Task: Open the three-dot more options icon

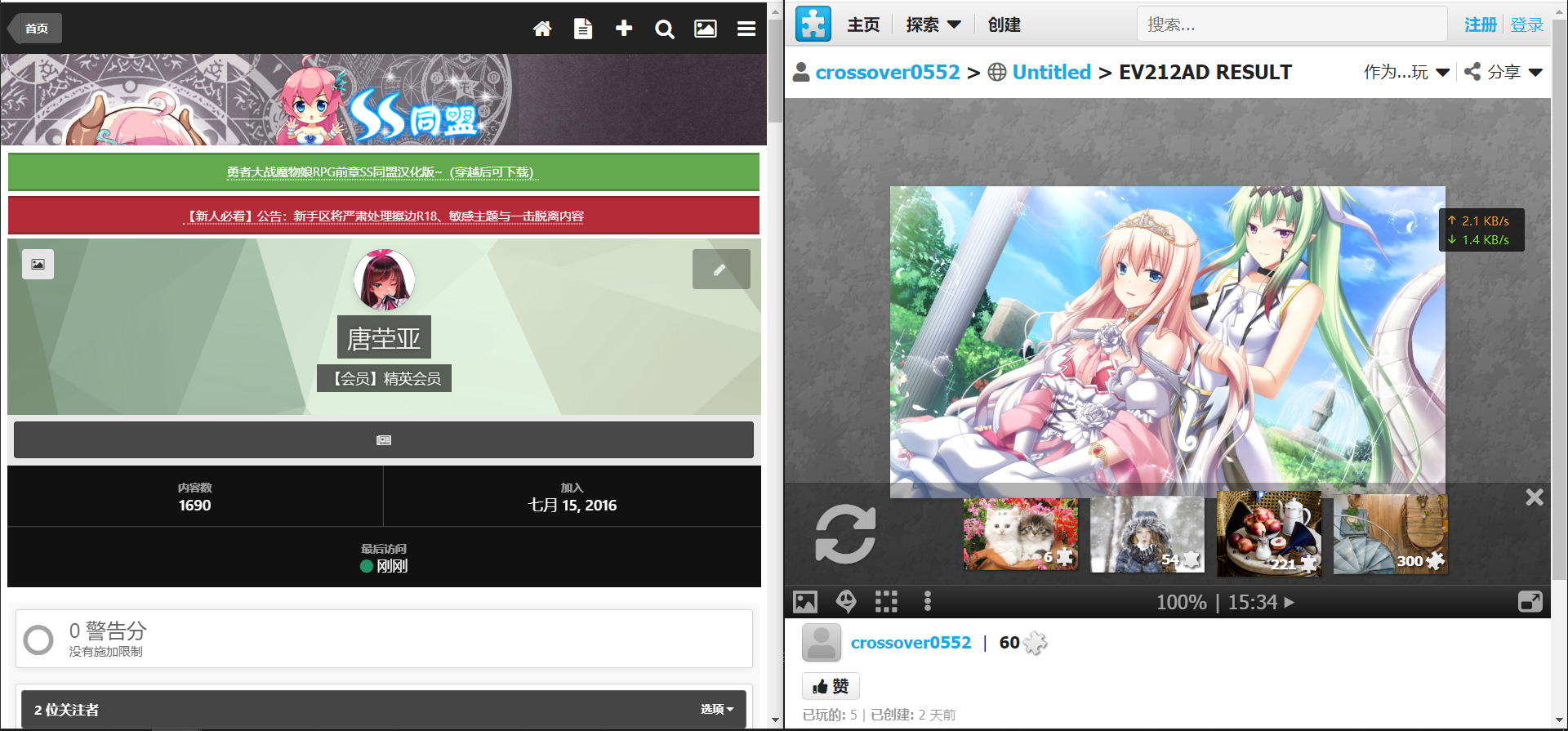Action: (927, 602)
